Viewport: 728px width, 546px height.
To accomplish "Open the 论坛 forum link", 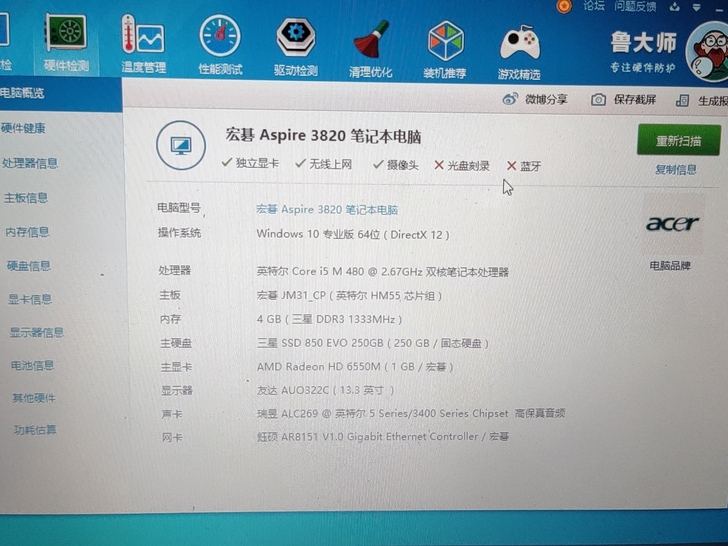I will click(594, 6).
